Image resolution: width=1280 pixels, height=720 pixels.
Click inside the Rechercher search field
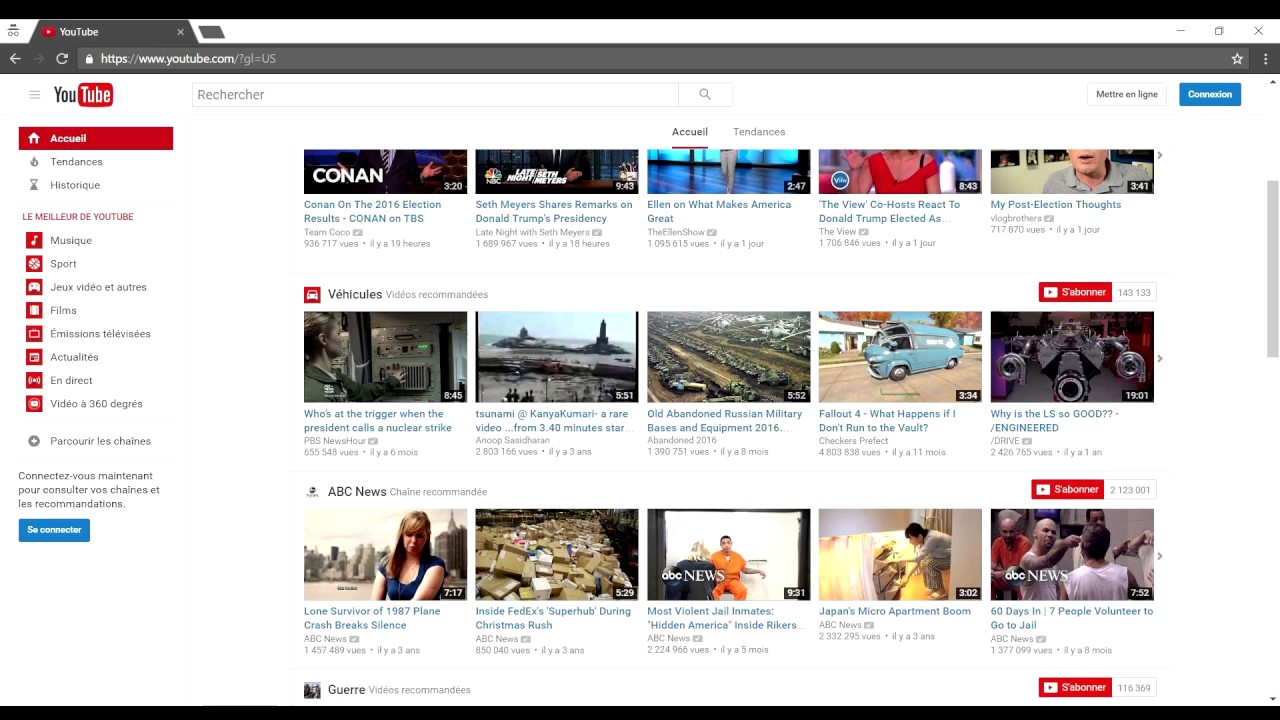(435, 95)
